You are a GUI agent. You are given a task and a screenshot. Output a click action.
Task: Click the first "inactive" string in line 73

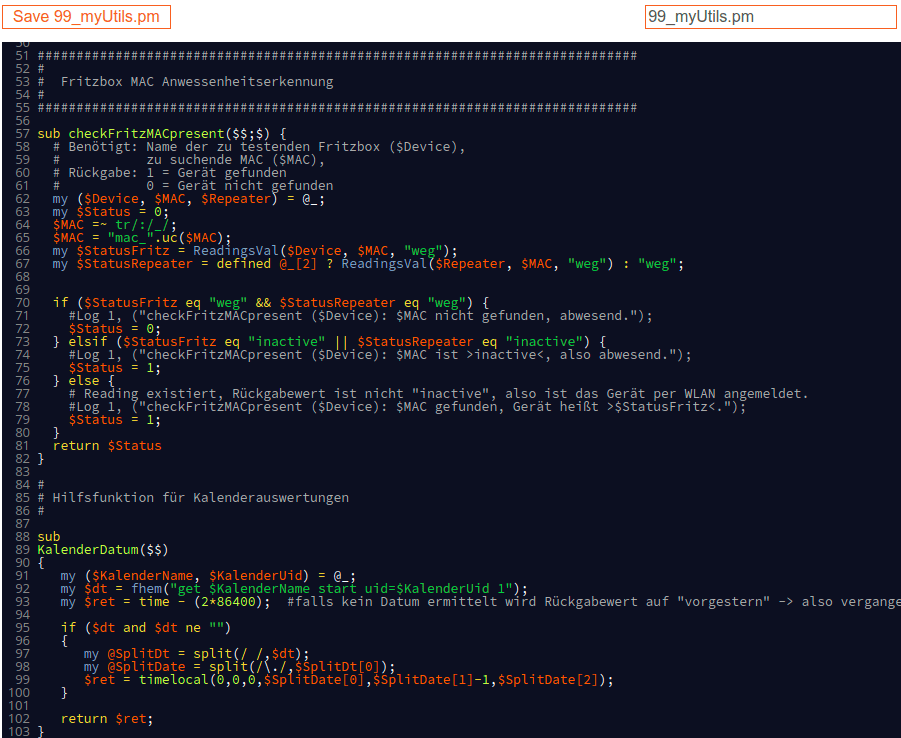point(286,342)
